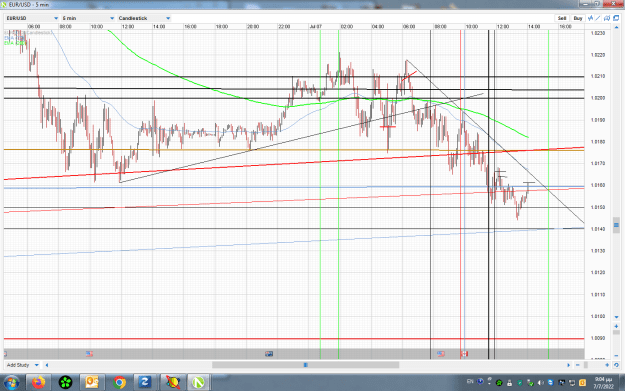Open the green N trading app in taskbar
The height and width of the screenshot is (391, 625).
[198, 383]
